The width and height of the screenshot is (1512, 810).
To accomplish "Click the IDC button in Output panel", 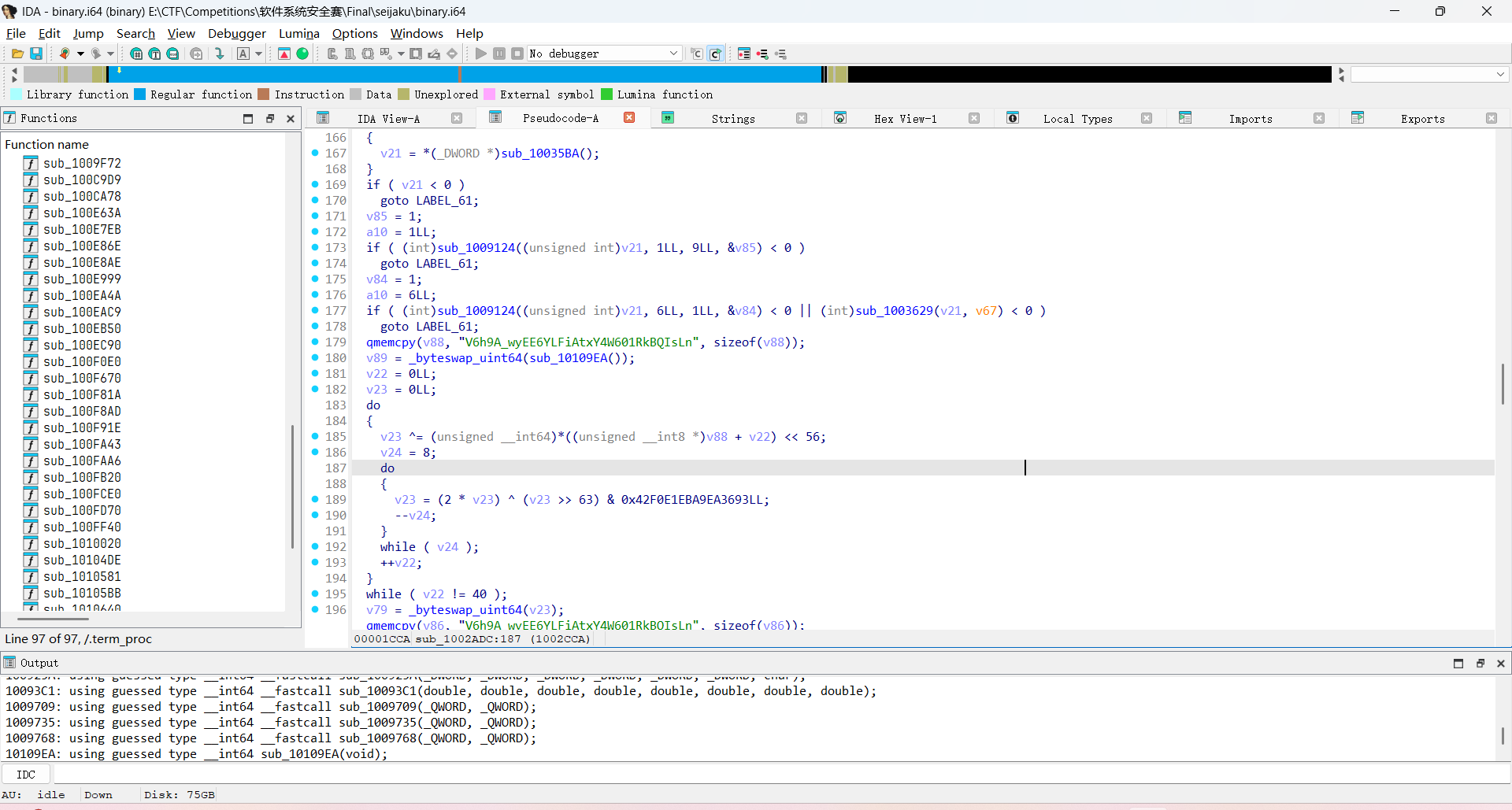I will 26,775.
